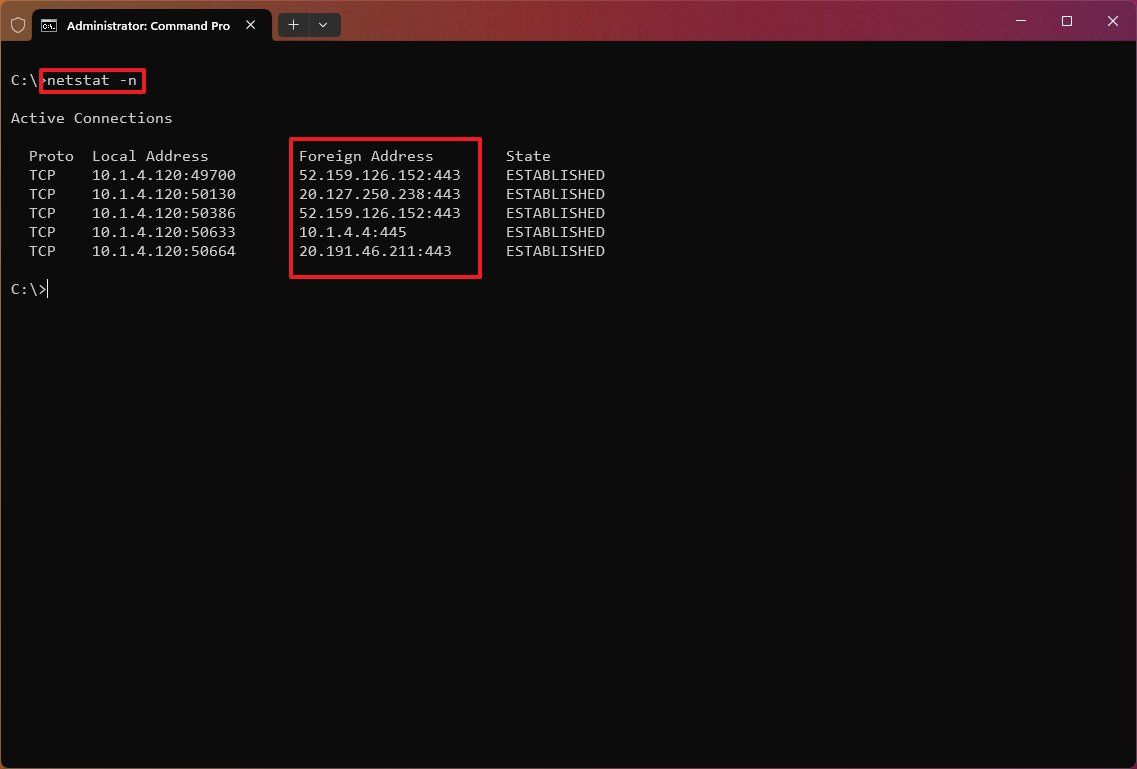Image resolution: width=1137 pixels, height=769 pixels.
Task: Select the Foreign Address column header
Action: coord(366,155)
